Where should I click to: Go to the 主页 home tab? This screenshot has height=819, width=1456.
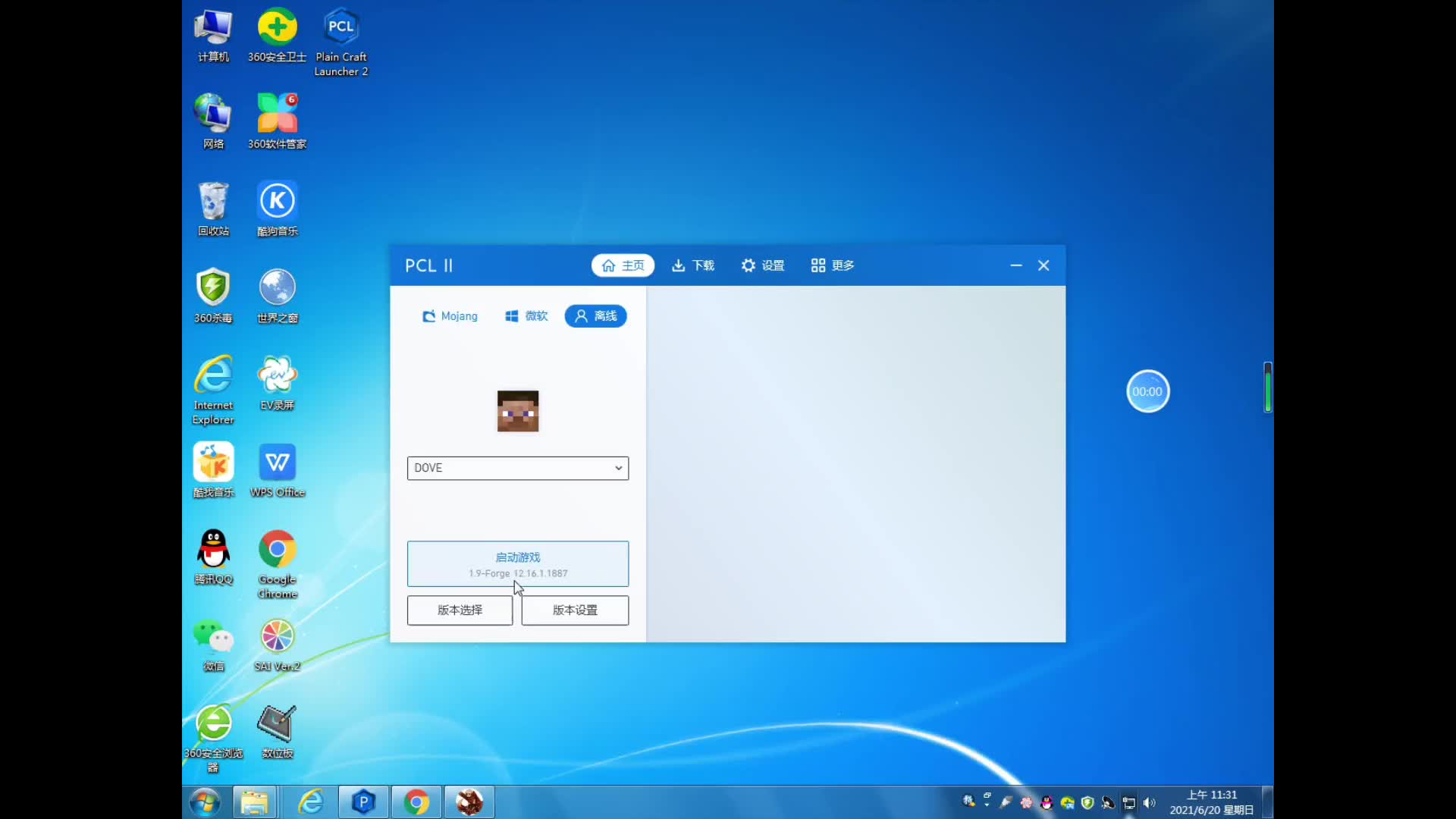tap(623, 265)
